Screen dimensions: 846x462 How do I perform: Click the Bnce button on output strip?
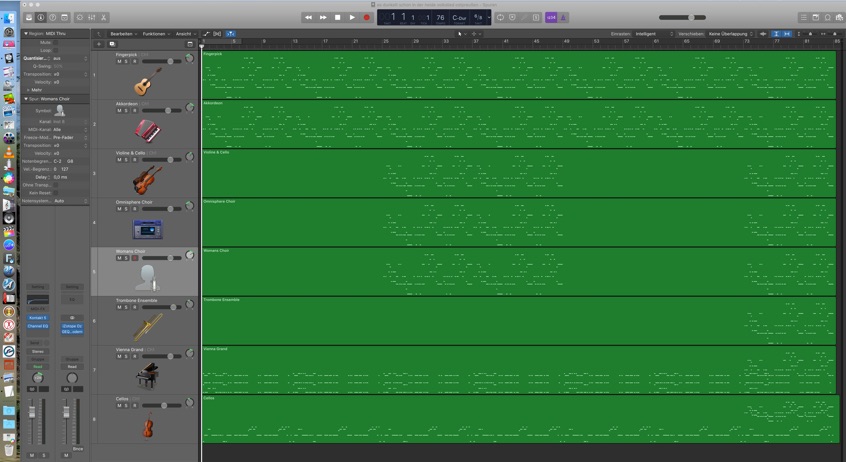(x=78, y=449)
